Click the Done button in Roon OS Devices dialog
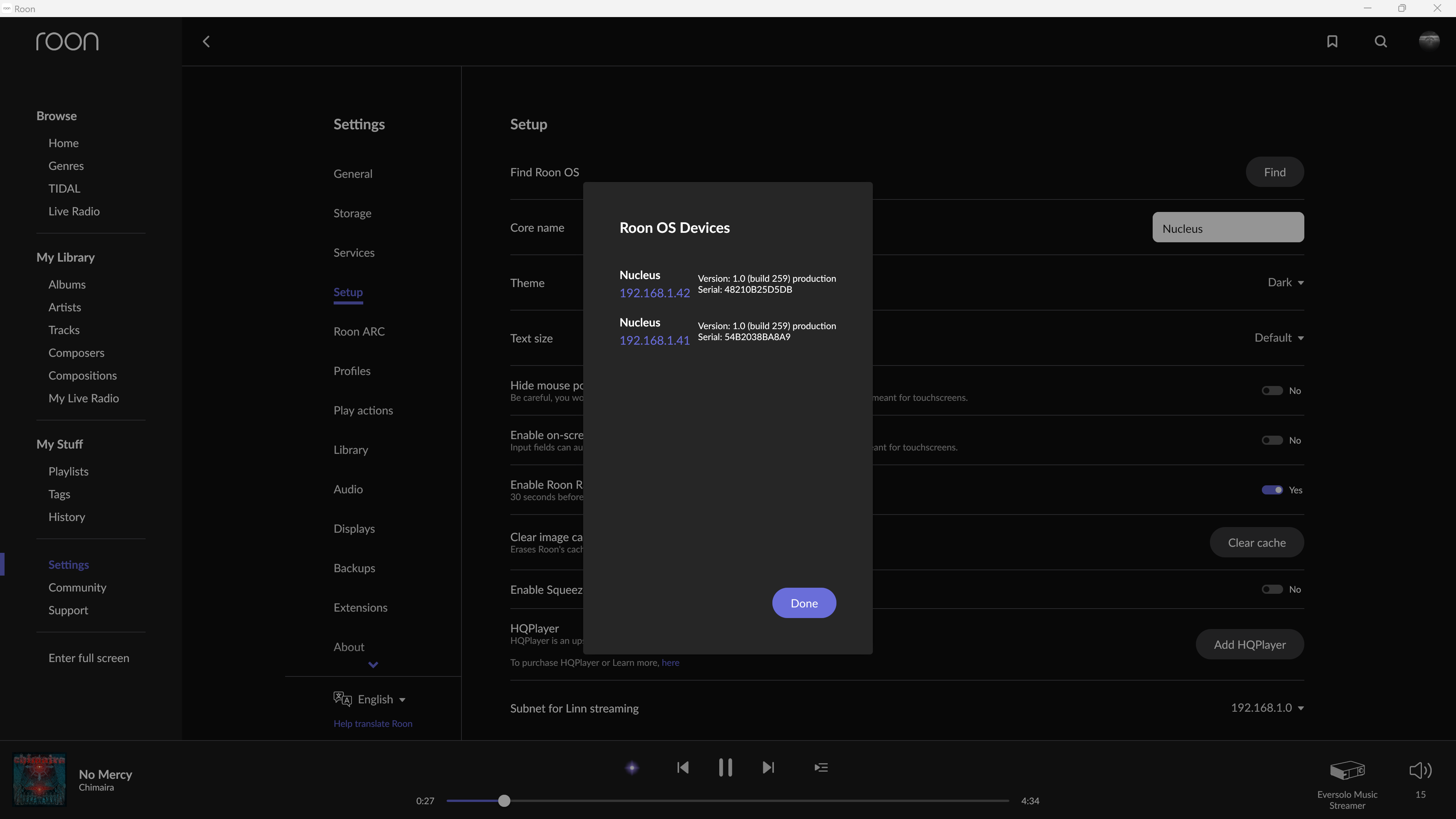The height and width of the screenshot is (819, 1456). [804, 602]
